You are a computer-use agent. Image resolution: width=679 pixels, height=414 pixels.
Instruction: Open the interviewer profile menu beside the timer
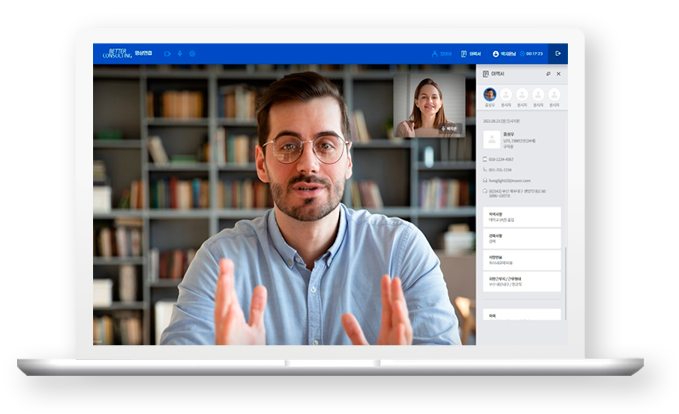point(504,54)
